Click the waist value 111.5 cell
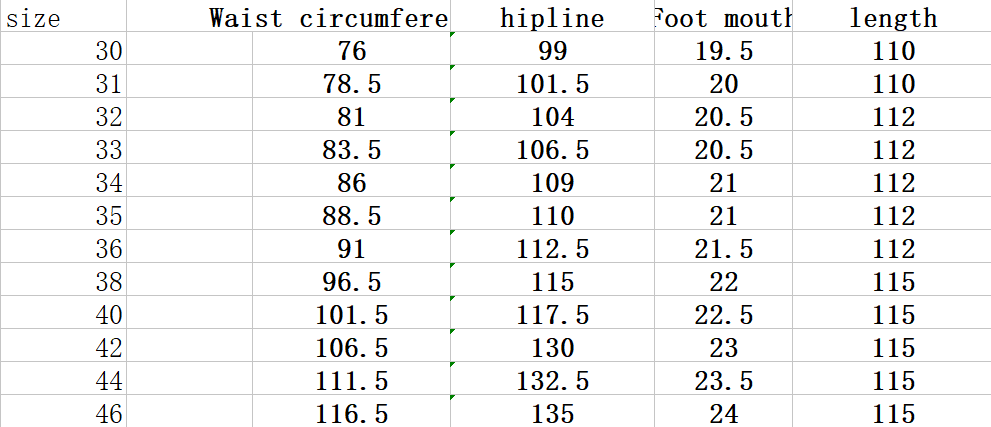 (x=352, y=381)
